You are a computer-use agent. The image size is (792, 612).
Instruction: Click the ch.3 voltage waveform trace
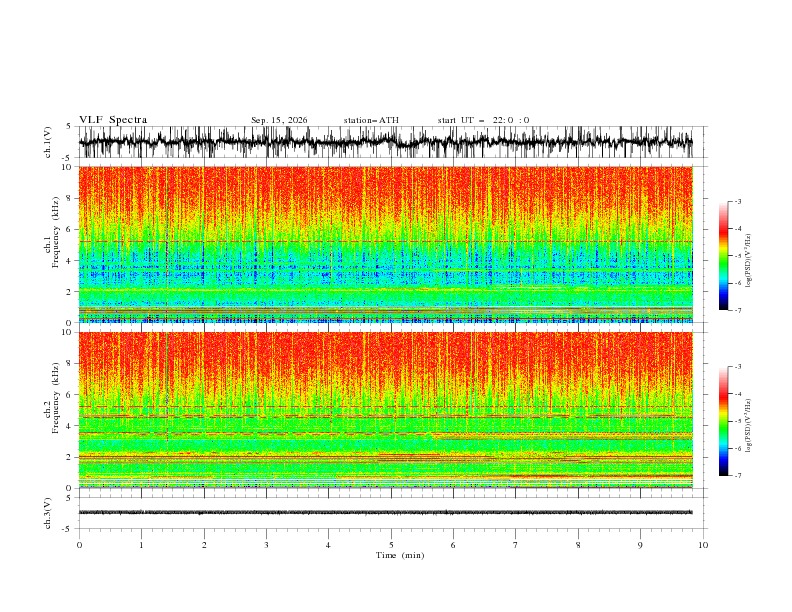[x=385, y=513]
